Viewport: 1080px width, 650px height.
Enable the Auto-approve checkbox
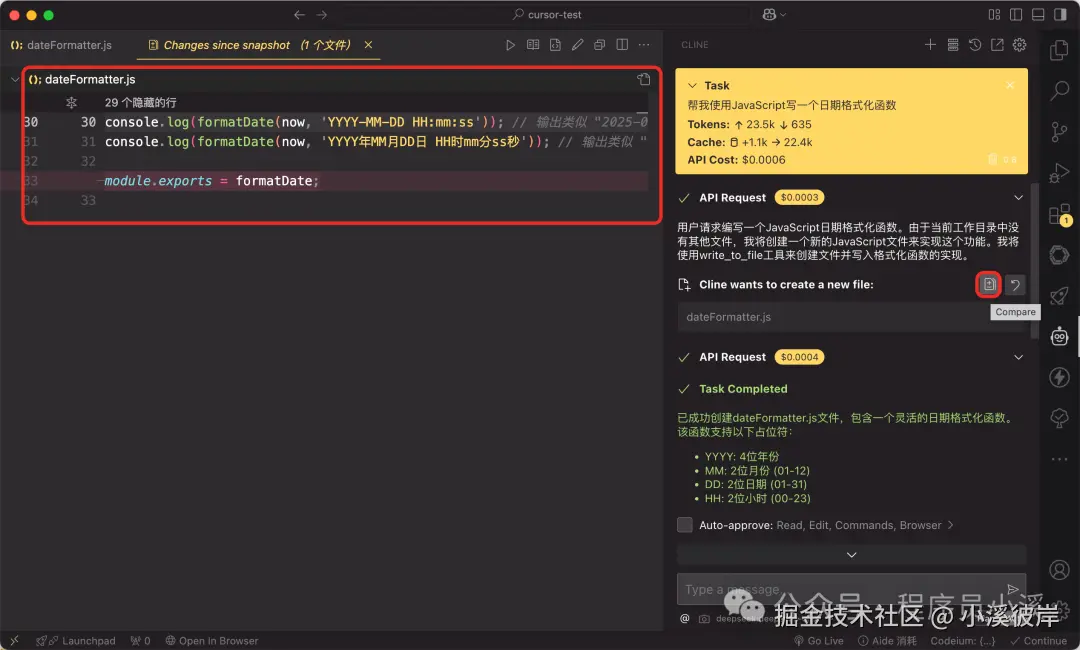click(685, 525)
